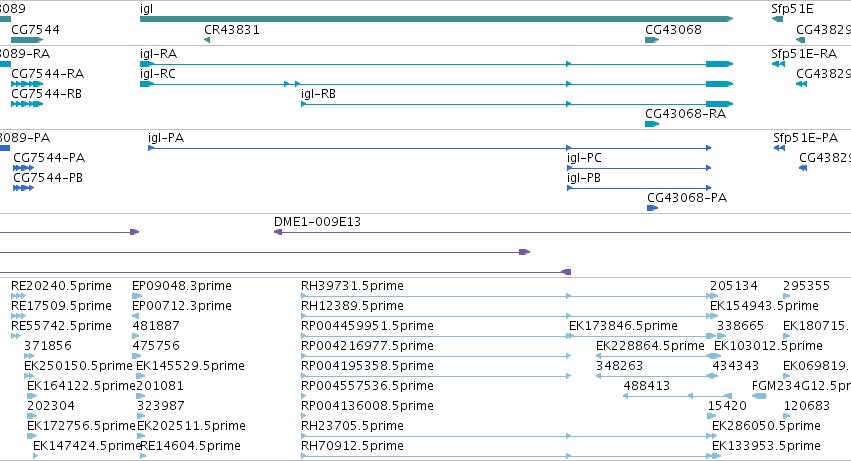Select the CG43068 gene glyph

[x=652, y=40]
